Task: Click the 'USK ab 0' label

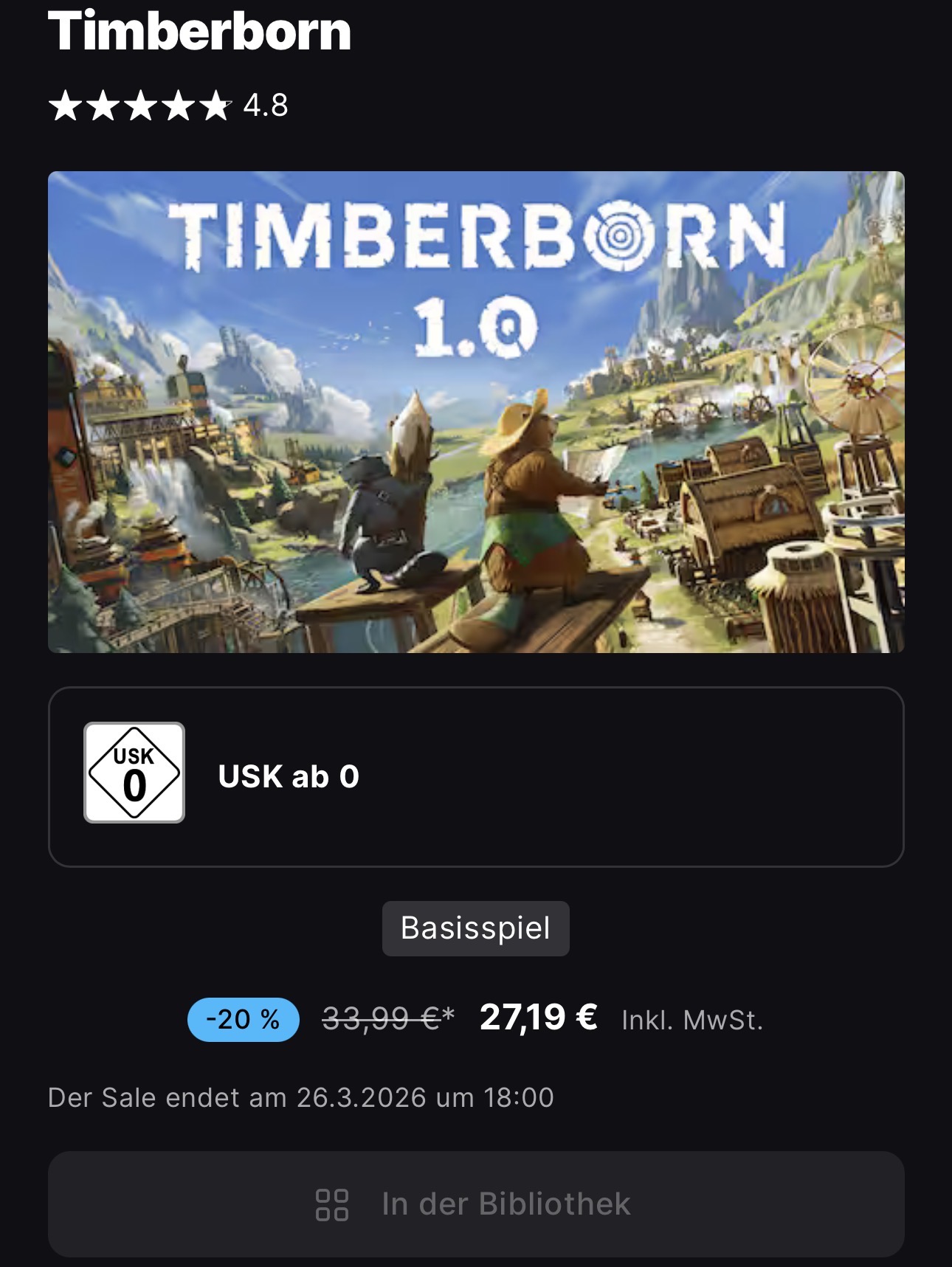Action: (x=289, y=776)
